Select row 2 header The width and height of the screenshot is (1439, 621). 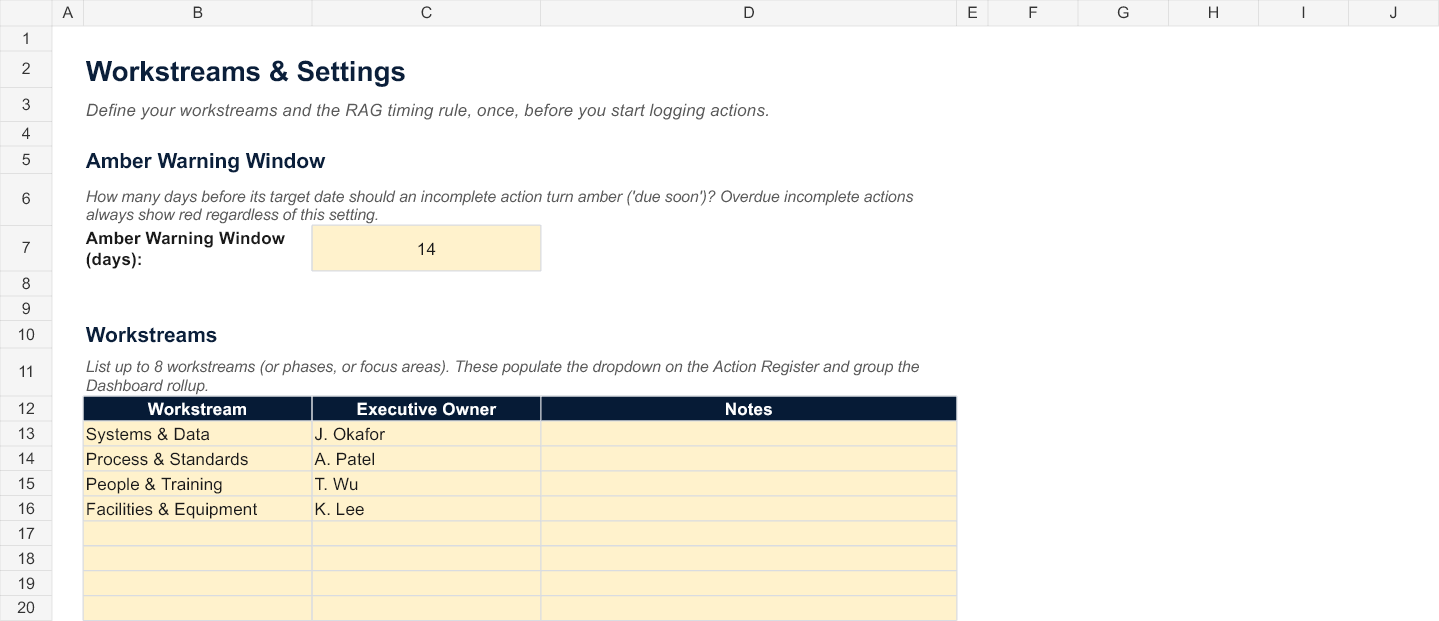26,69
